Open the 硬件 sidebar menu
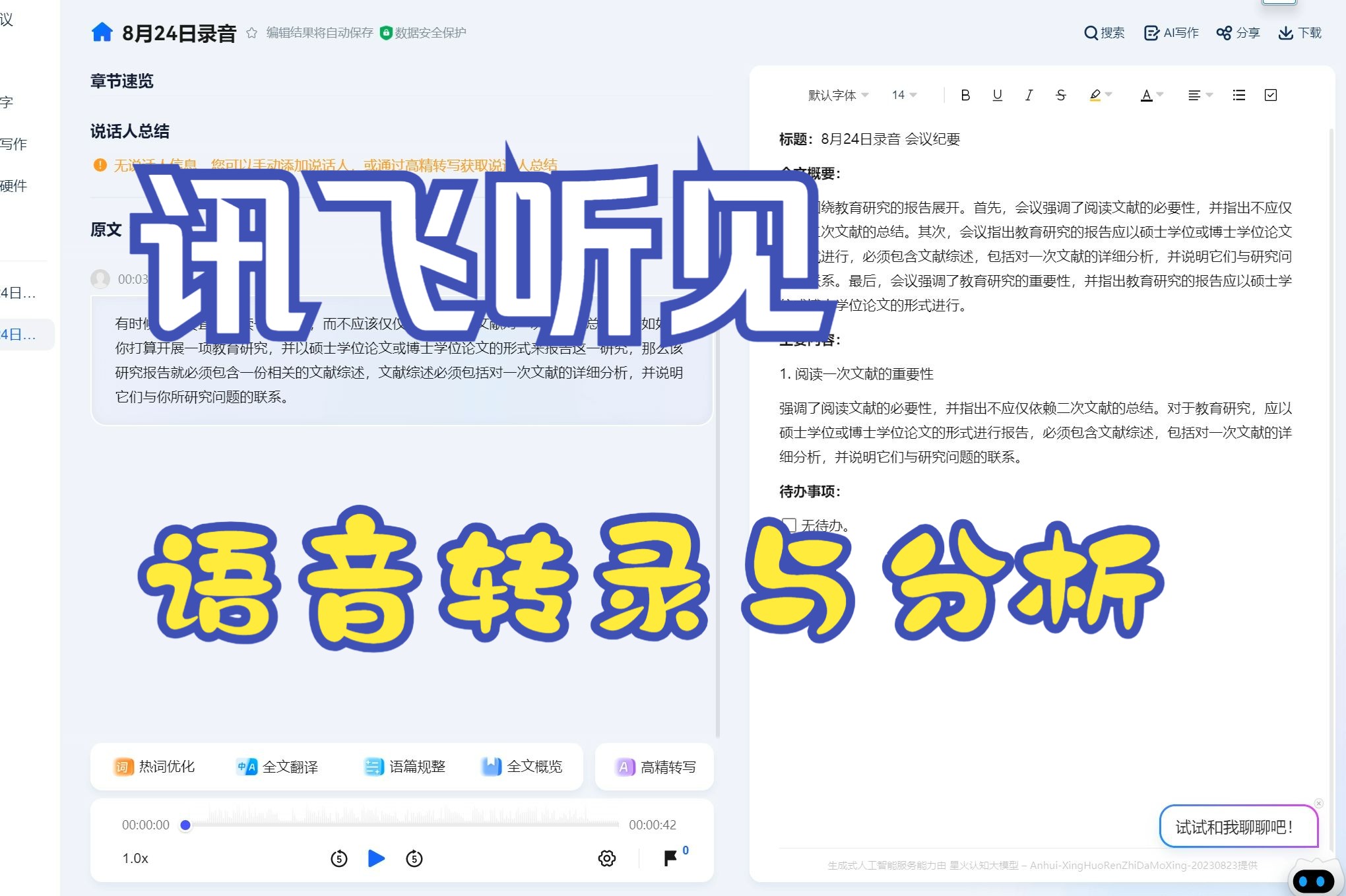The width and height of the screenshot is (1346, 896). pos(14,185)
